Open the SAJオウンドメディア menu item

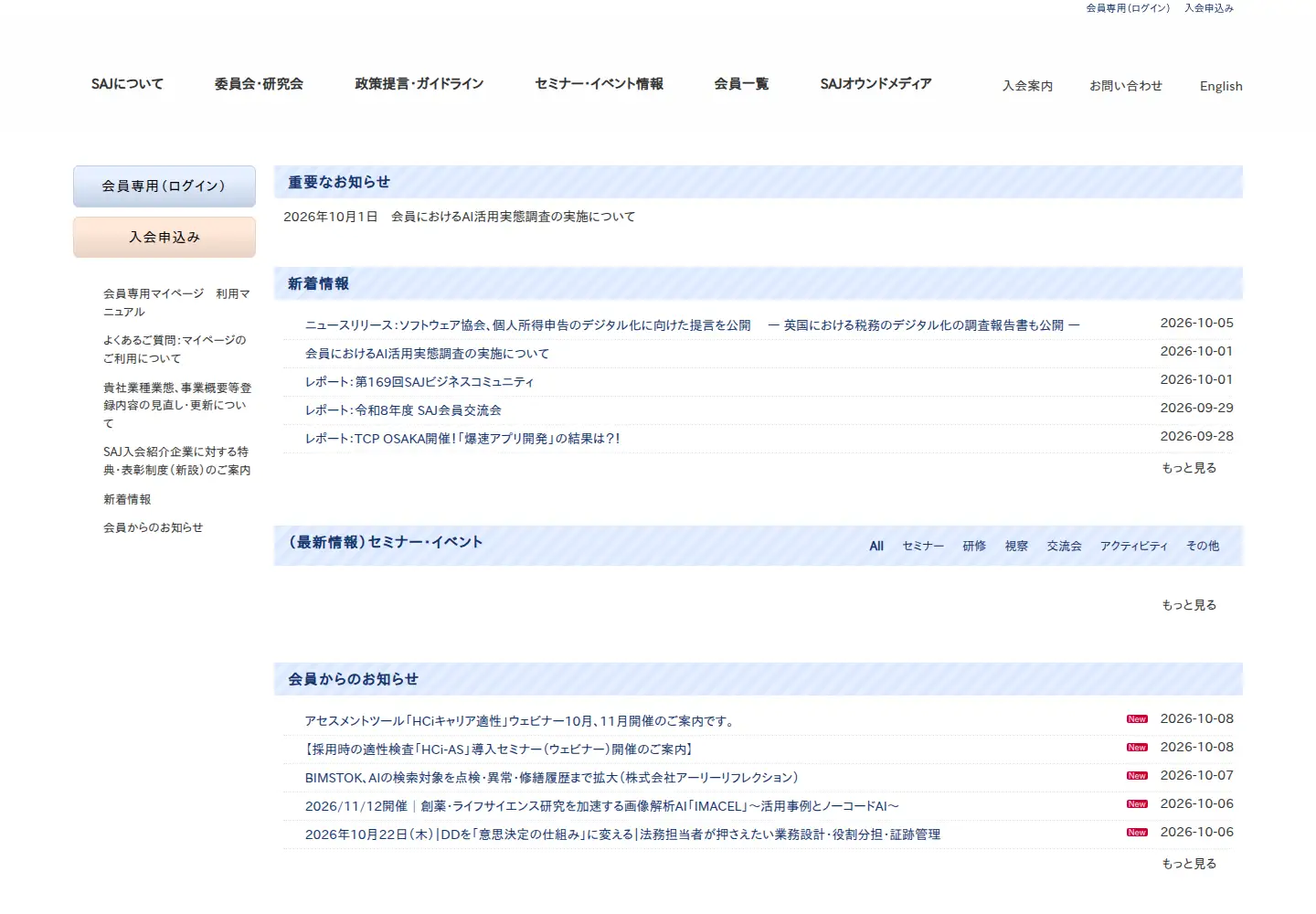coord(876,84)
